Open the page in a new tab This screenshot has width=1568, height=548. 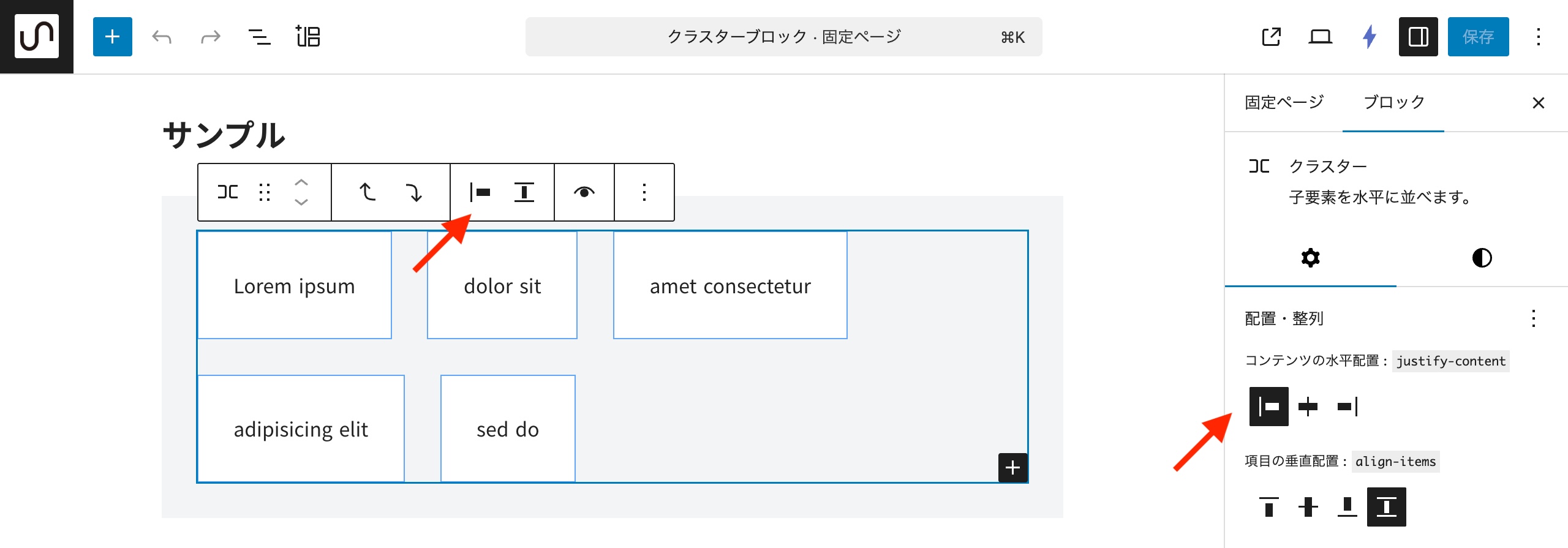(1271, 37)
